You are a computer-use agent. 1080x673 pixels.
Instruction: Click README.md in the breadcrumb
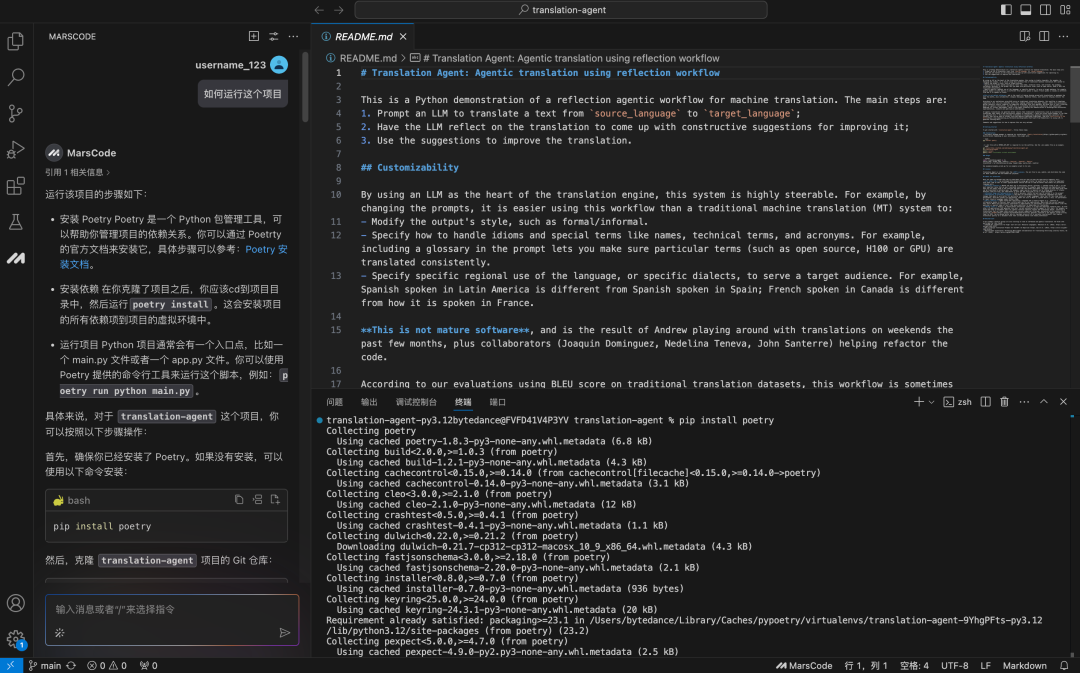coord(368,58)
